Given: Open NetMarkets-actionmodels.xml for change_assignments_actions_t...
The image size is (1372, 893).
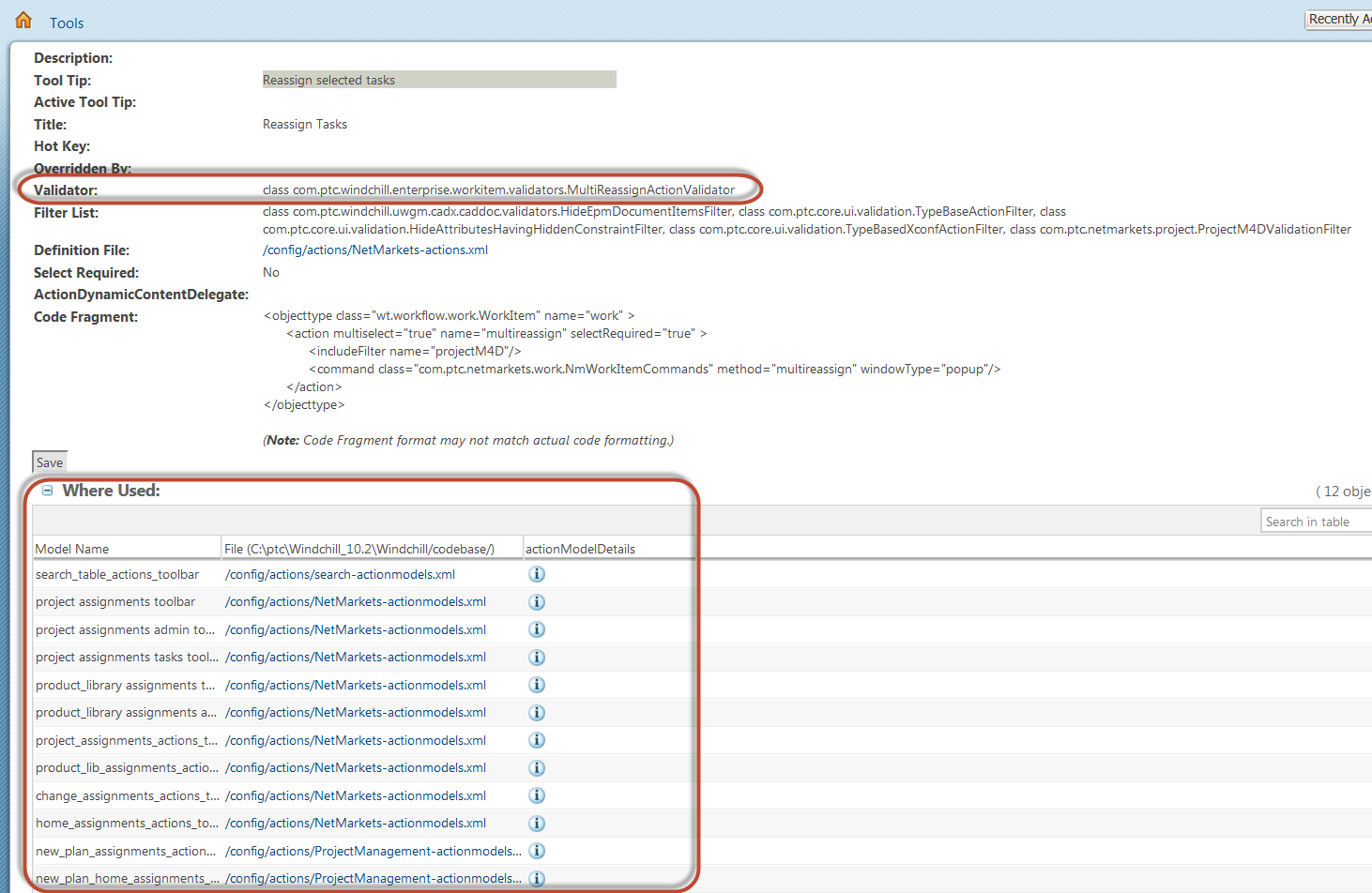Looking at the screenshot, I should (x=356, y=795).
